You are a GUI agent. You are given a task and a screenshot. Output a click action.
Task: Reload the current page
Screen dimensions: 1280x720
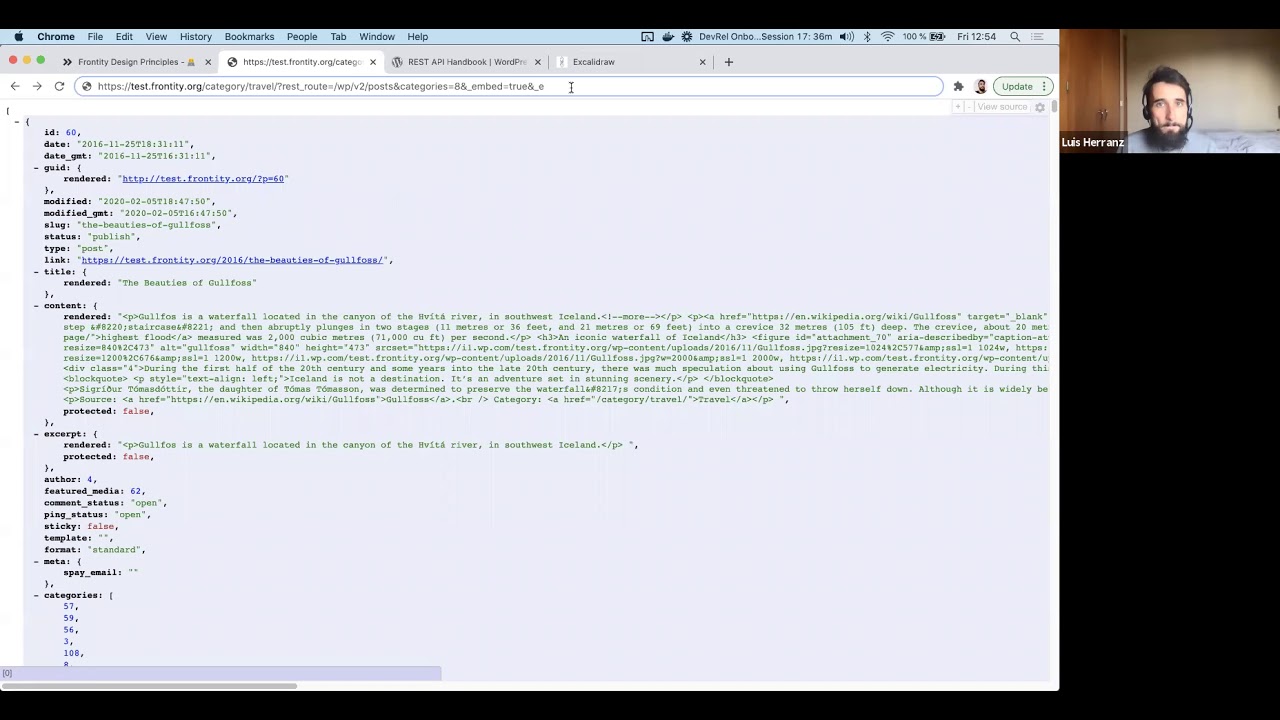click(59, 86)
